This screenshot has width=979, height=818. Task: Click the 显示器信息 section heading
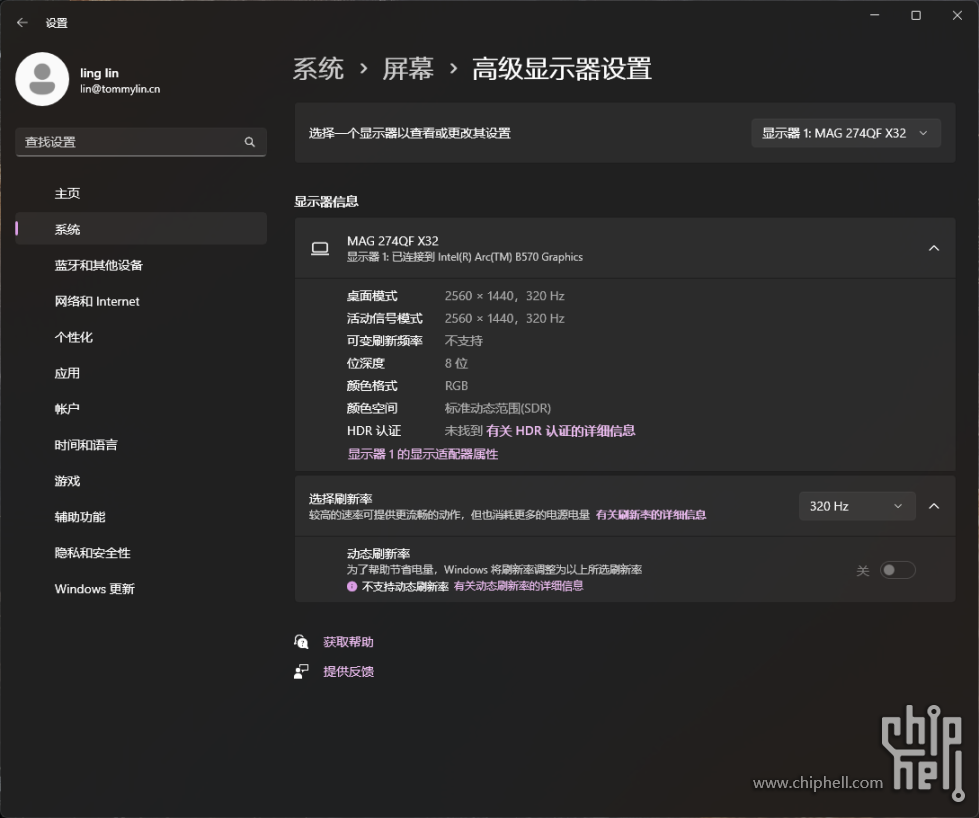tap(327, 202)
